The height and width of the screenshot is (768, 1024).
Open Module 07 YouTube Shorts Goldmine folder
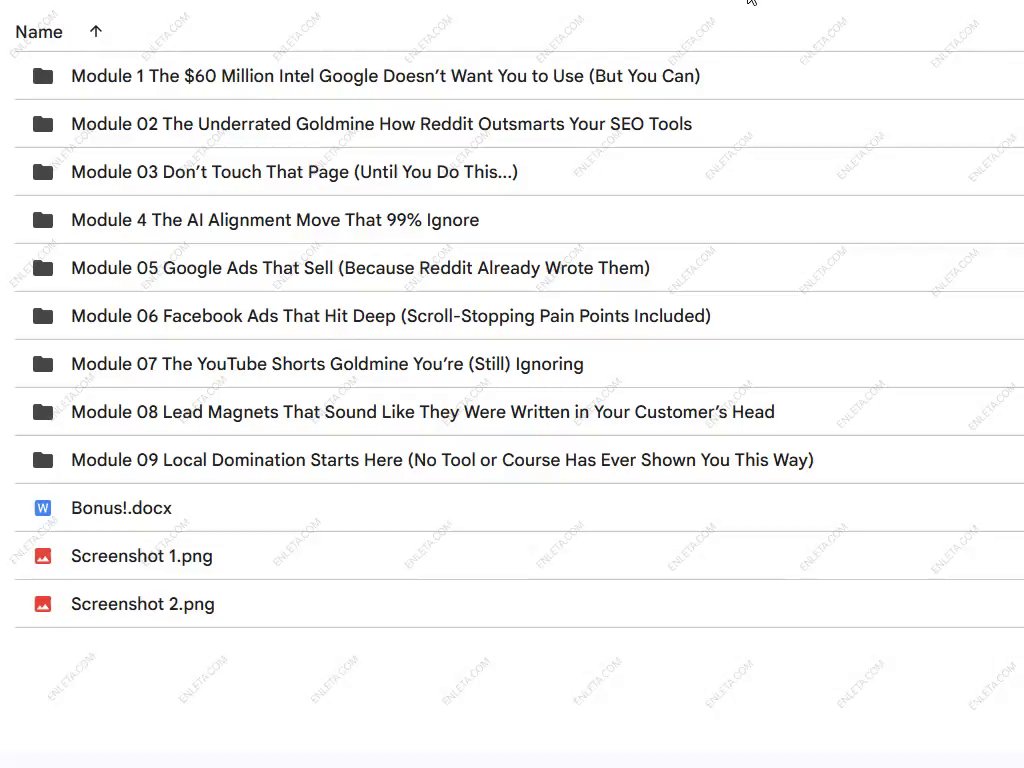(327, 364)
